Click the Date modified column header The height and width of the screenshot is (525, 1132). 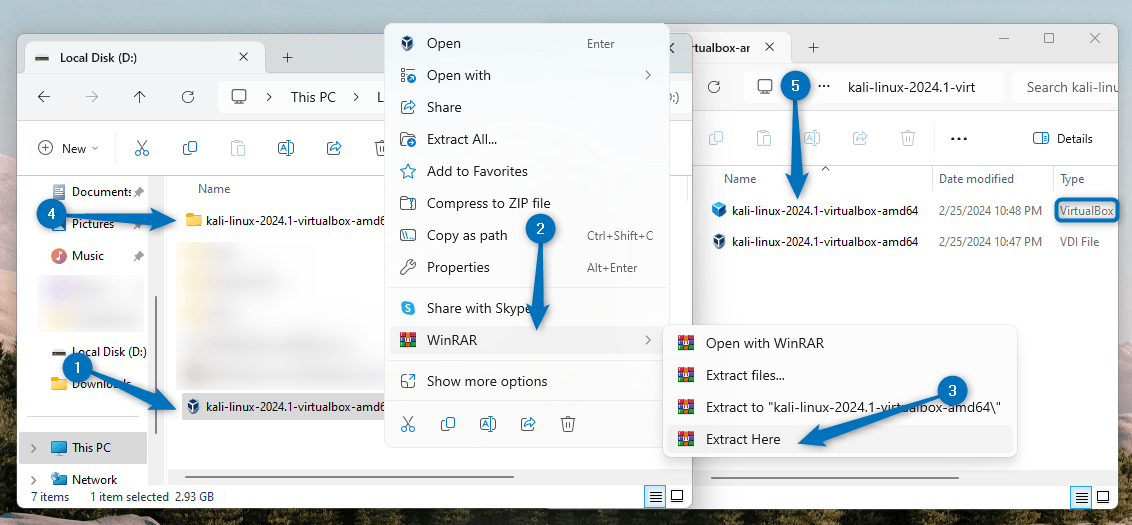pyautogui.click(x=977, y=179)
